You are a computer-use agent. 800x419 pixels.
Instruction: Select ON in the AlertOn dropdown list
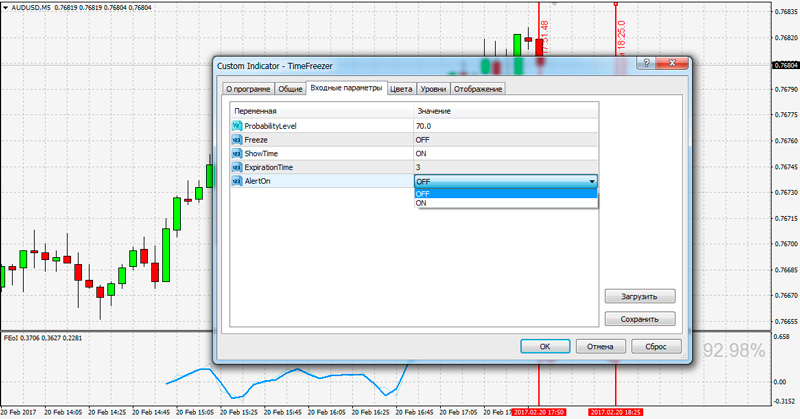coord(505,203)
